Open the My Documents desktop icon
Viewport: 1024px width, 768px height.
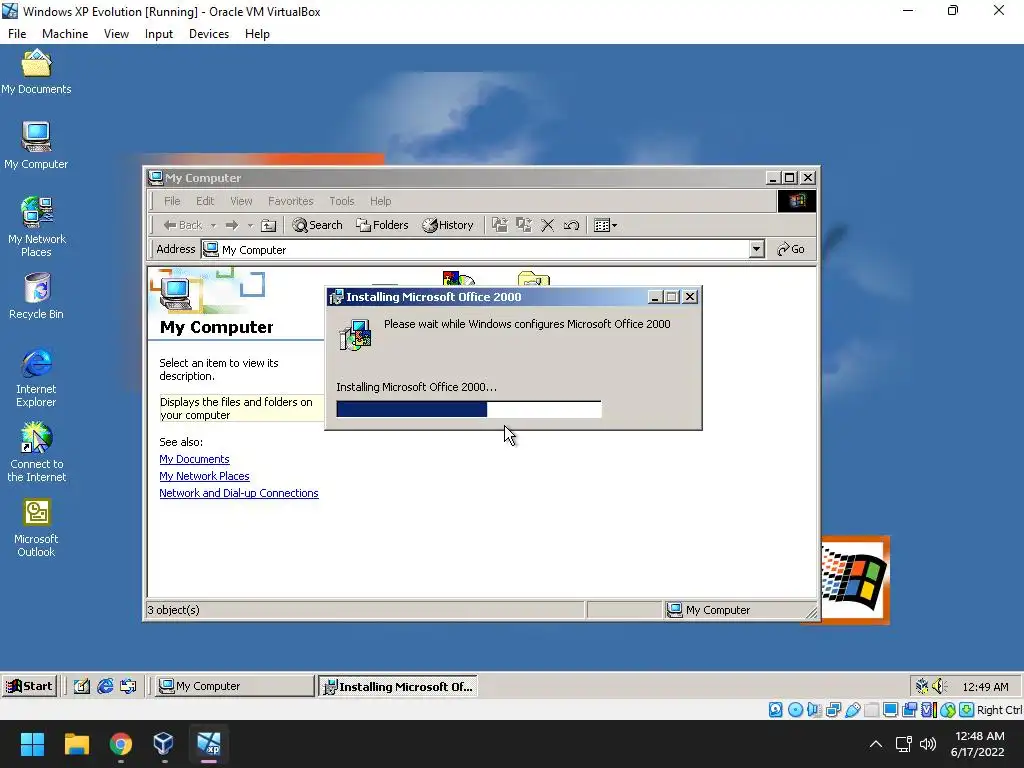coord(36,72)
